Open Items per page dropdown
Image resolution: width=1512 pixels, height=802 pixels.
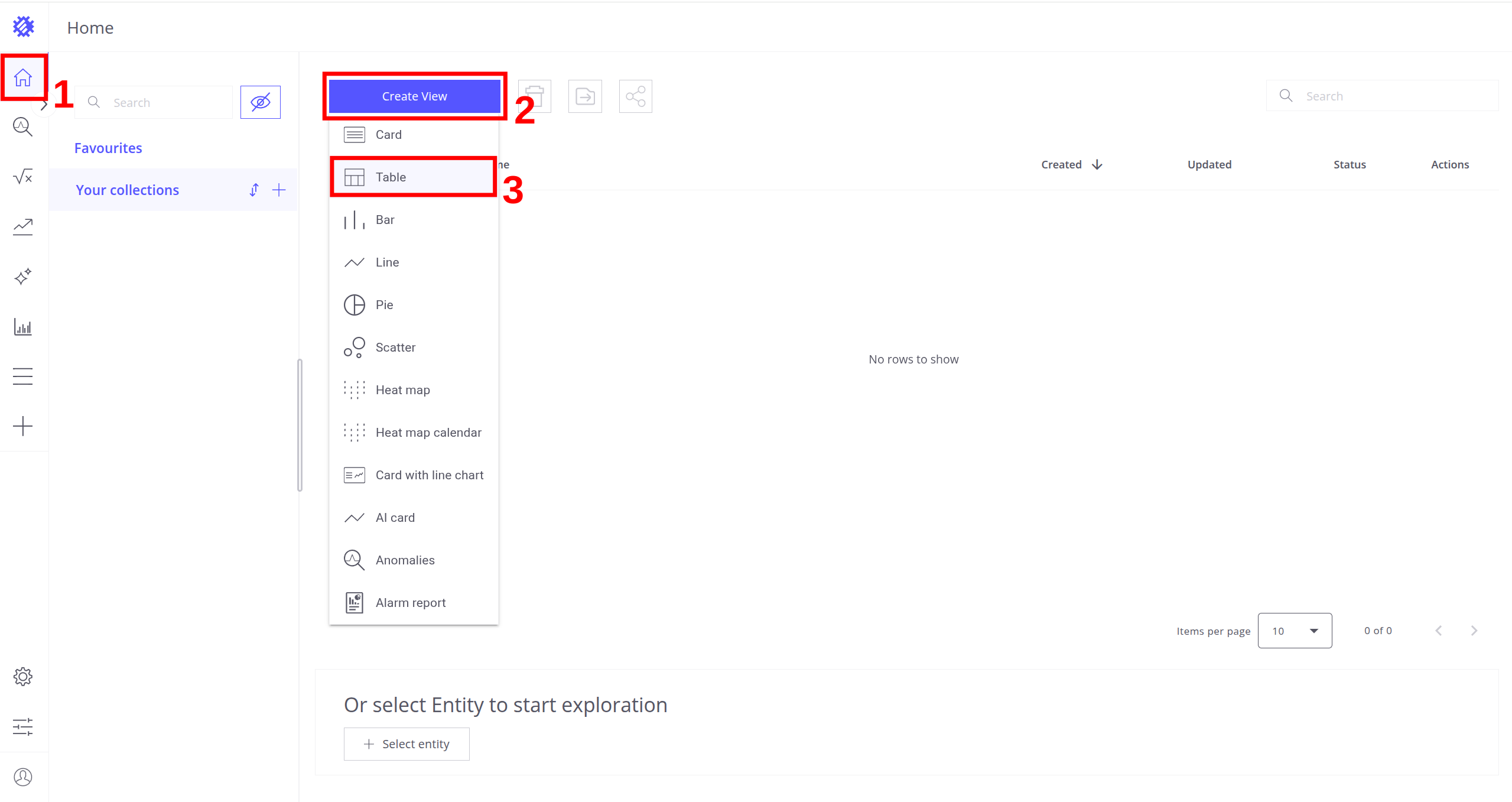[1295, 631]
